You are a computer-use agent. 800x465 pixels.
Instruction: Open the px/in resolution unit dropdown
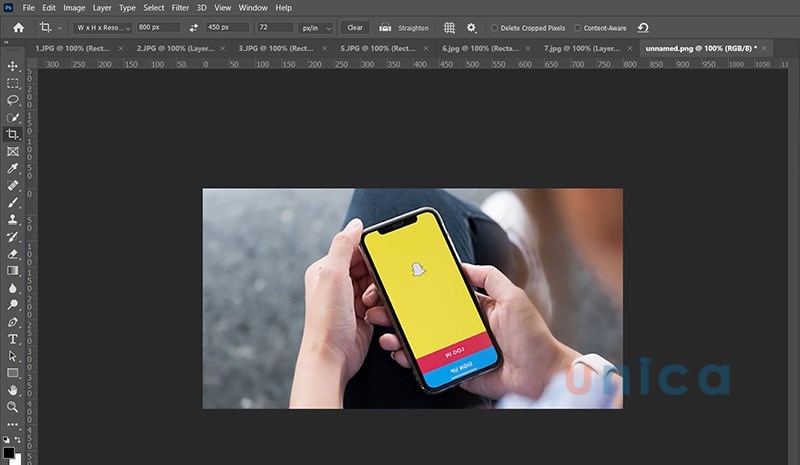[315, 28]
